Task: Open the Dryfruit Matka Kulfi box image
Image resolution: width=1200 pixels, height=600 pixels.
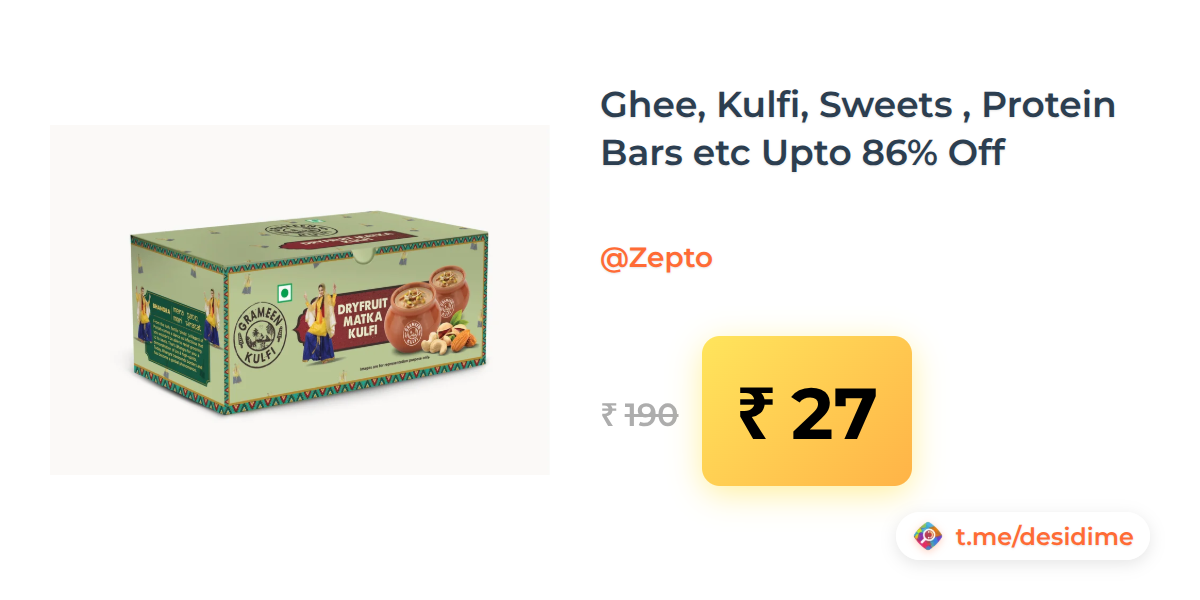Action: 300,300
